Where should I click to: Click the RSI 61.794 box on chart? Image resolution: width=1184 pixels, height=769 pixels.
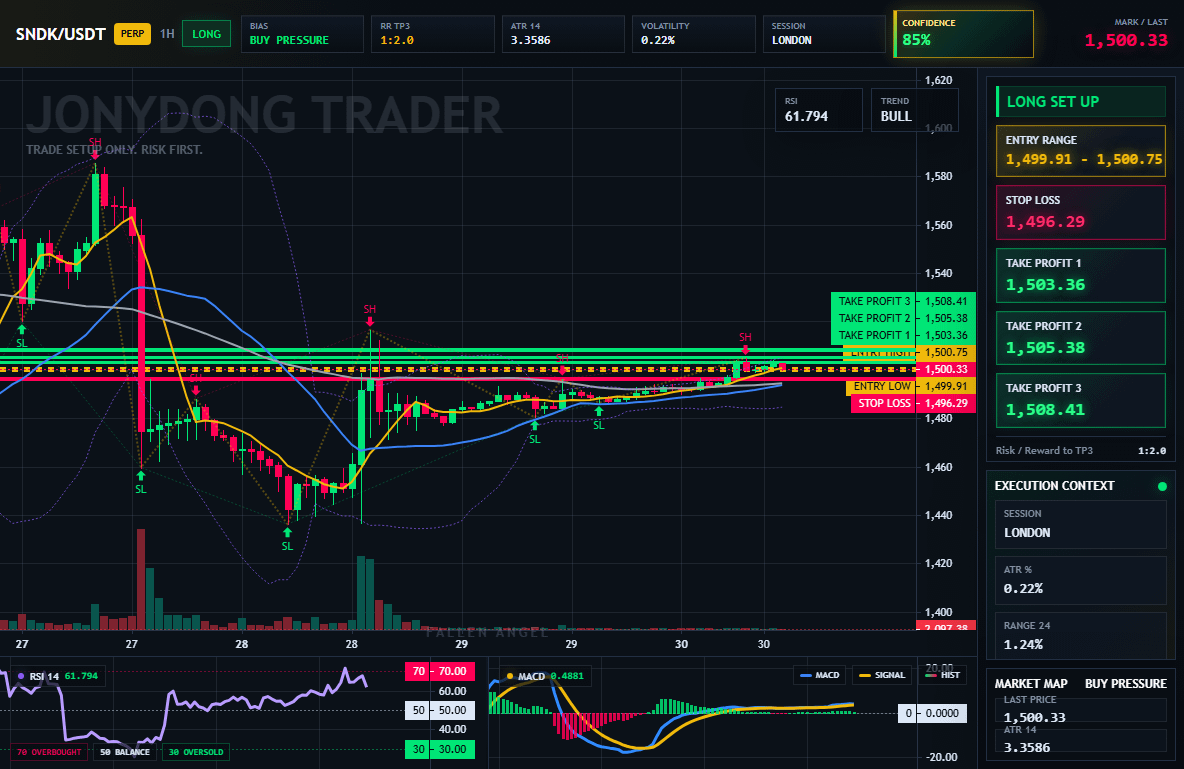click(819, 110)
